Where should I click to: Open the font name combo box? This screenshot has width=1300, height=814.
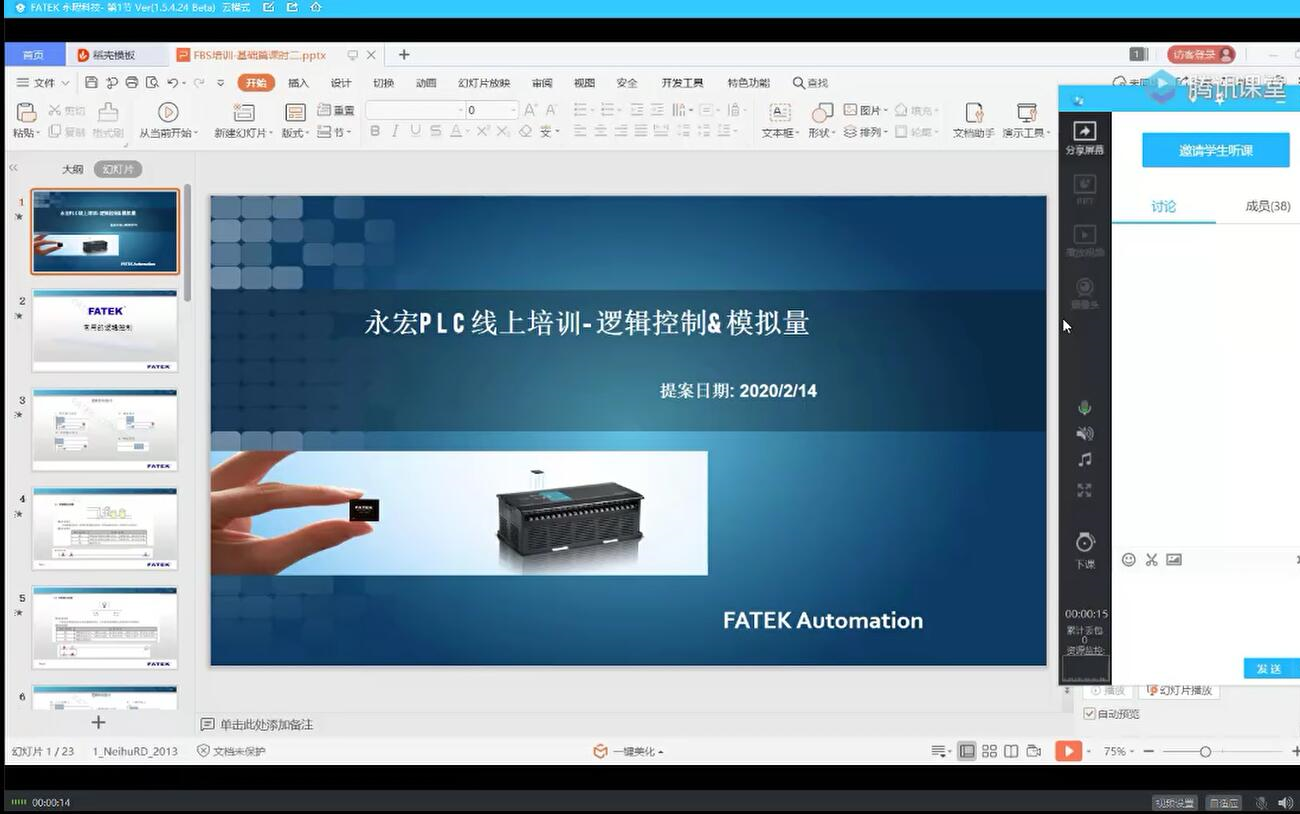[416, 110]
